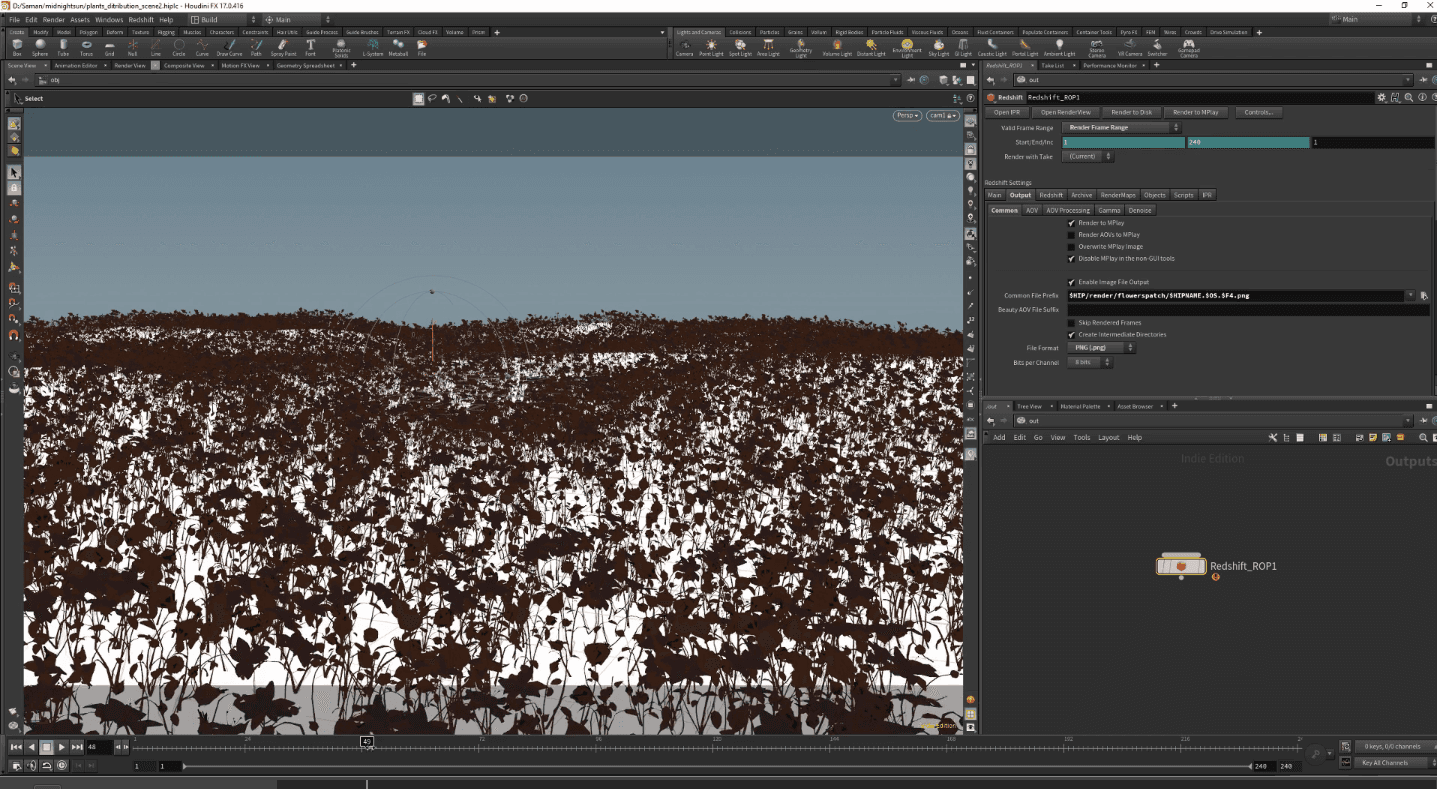The height and width of the screenshot is (789, 1437).
Task: Click the Torus shelf tool
Action: click(x=87, y=46)
